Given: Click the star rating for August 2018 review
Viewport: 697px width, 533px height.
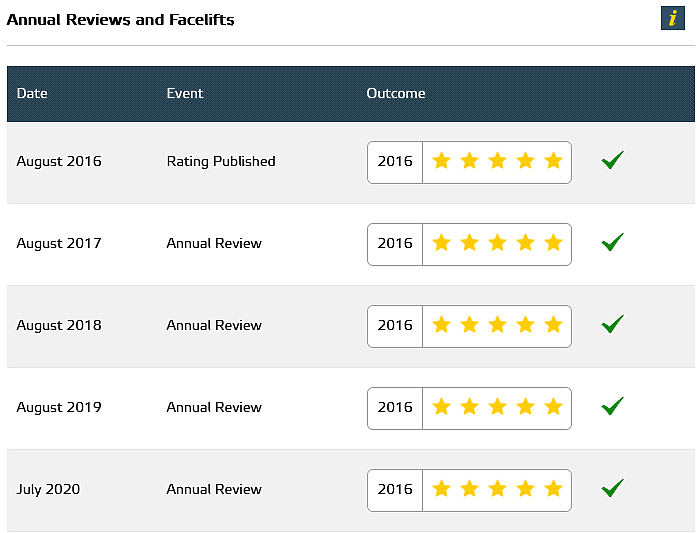Looking at the screenshot, I should [x=497, y=325].
